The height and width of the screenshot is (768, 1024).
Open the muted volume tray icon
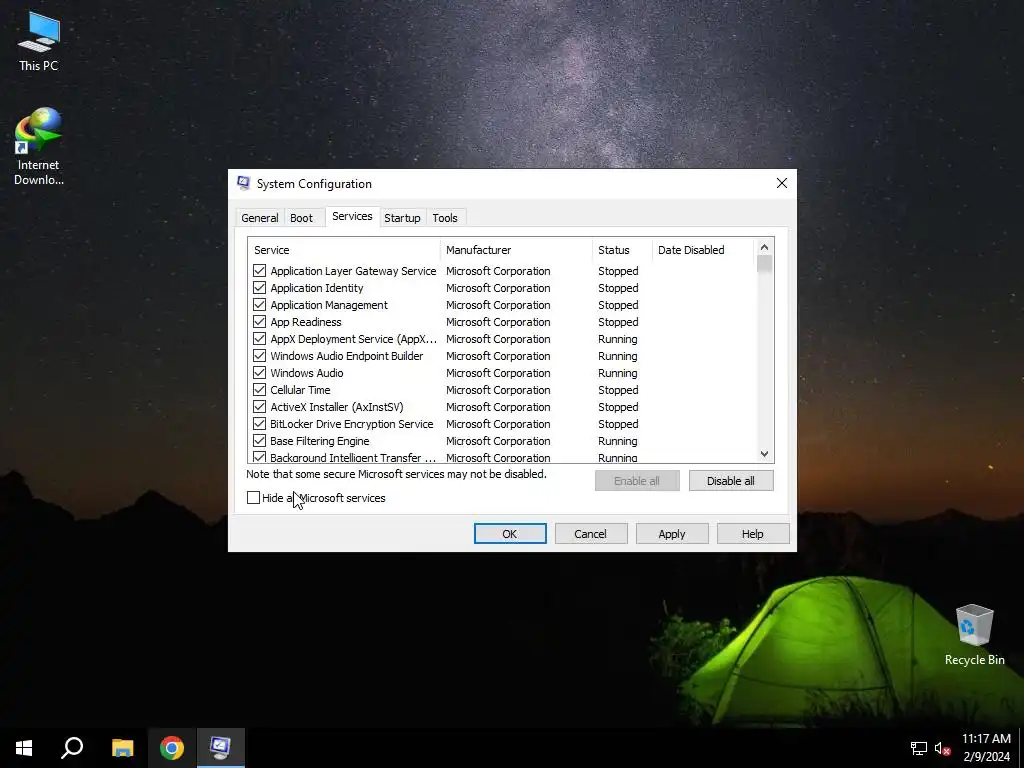coord(942,748)
